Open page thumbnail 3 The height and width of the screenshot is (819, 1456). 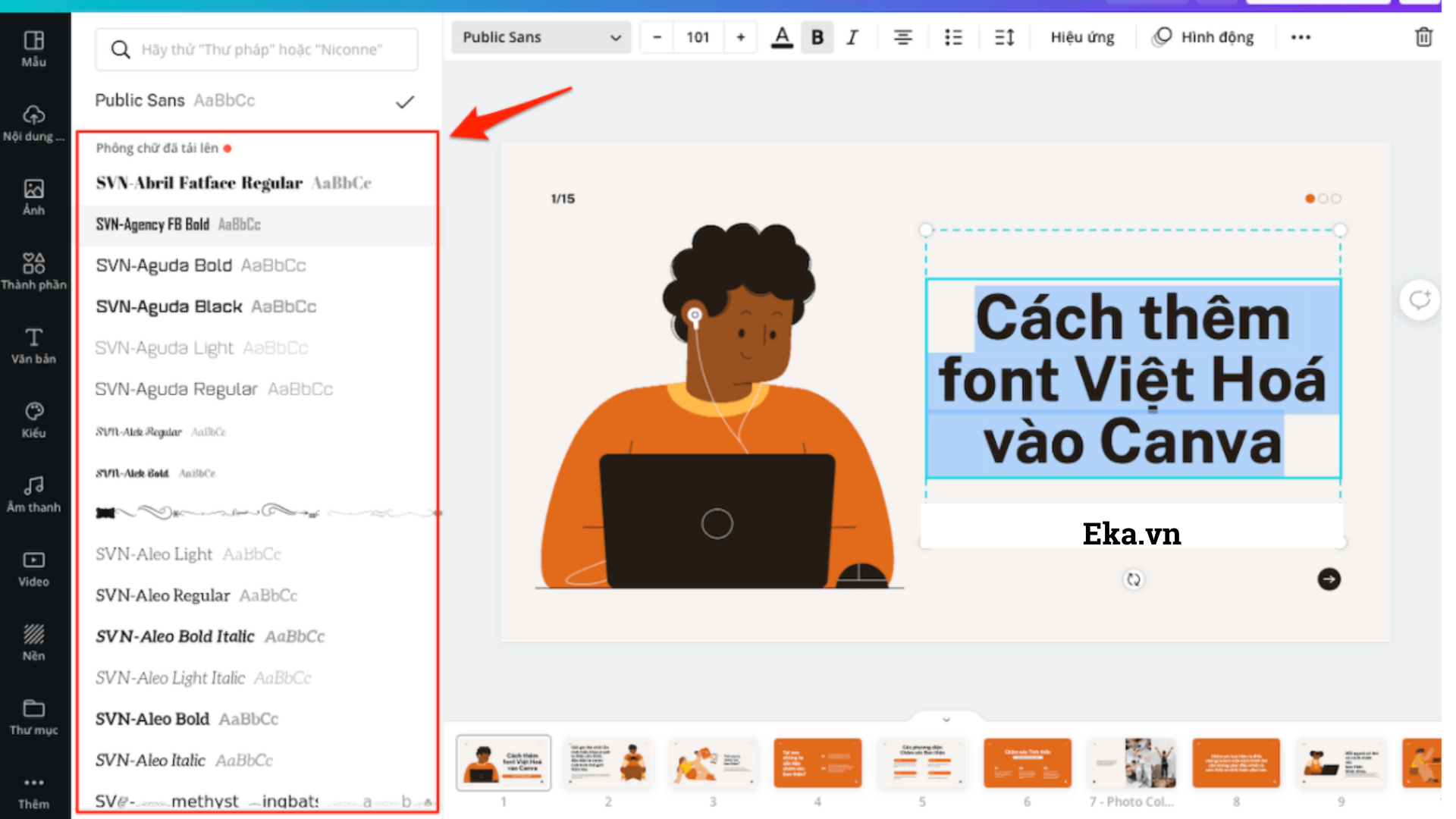click(713, 763)
